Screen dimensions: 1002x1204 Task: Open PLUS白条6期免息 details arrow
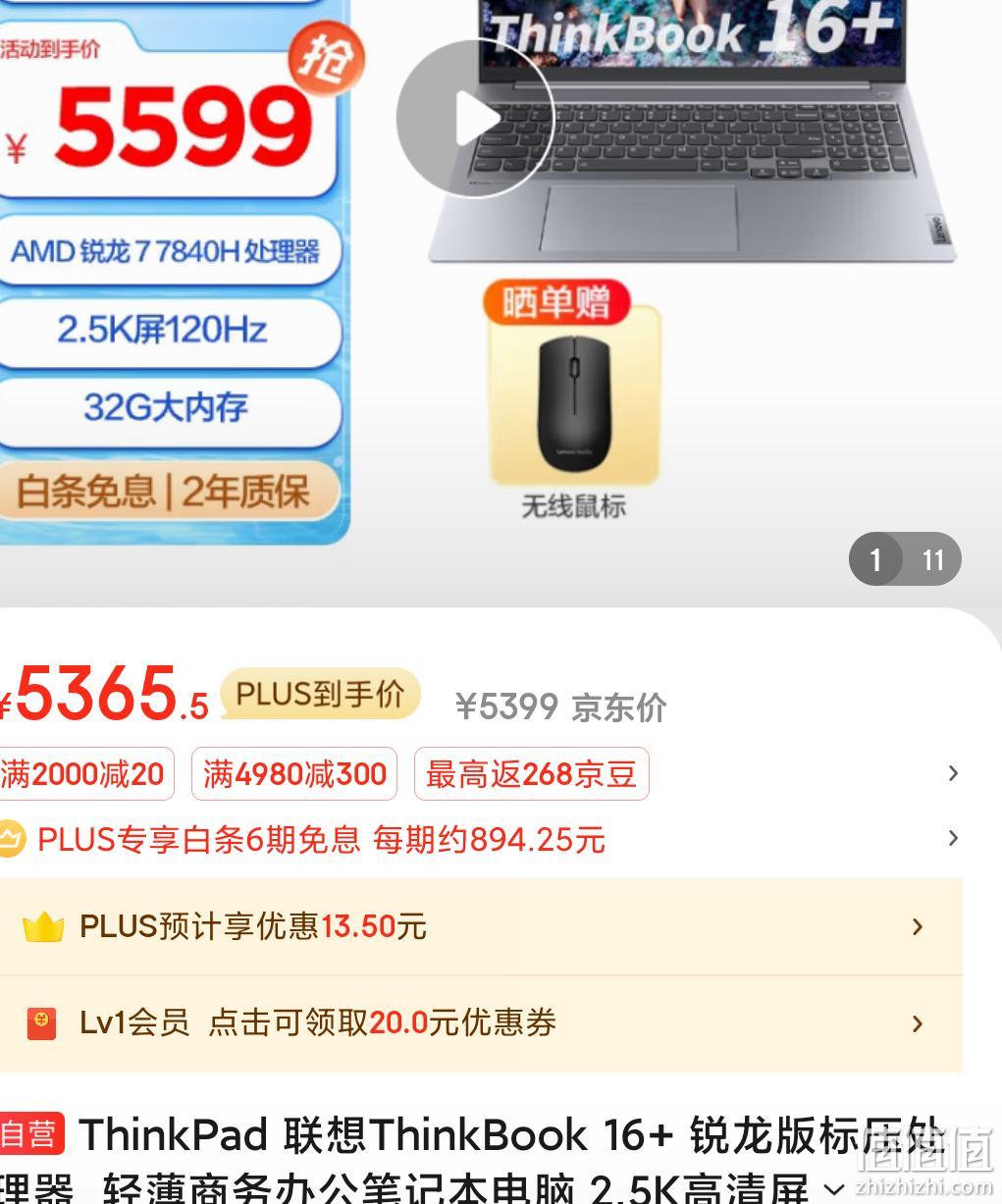pos(953,838)
